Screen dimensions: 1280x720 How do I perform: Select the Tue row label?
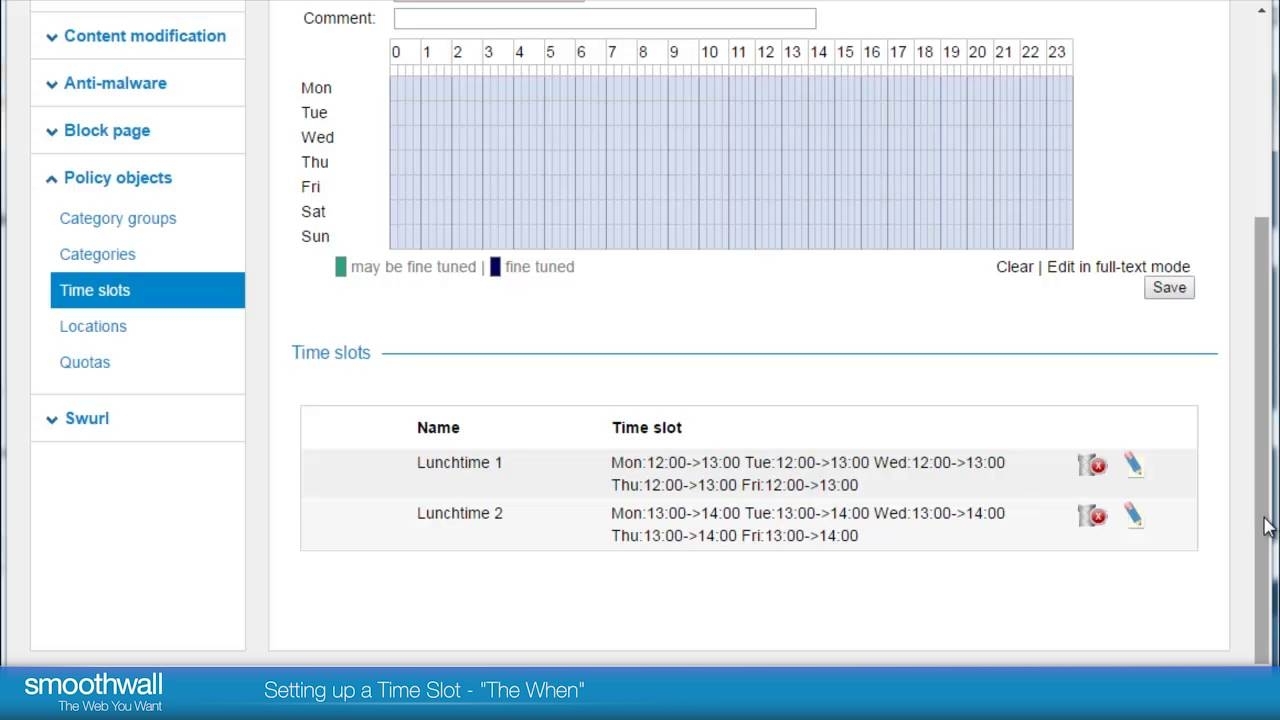click(314, 113)
